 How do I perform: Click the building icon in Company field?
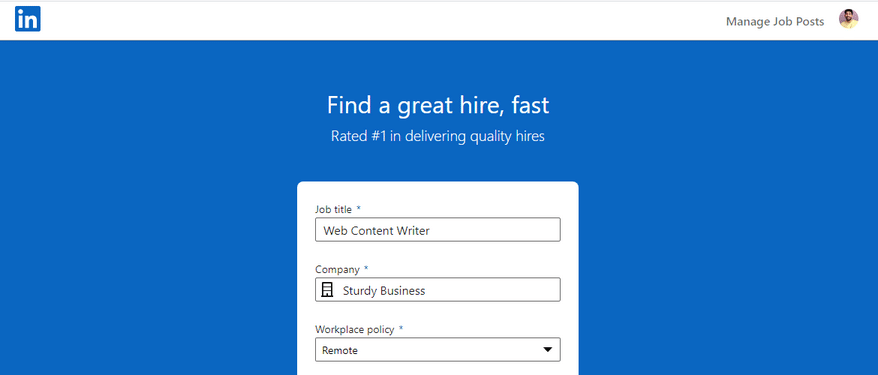point(327,290)
